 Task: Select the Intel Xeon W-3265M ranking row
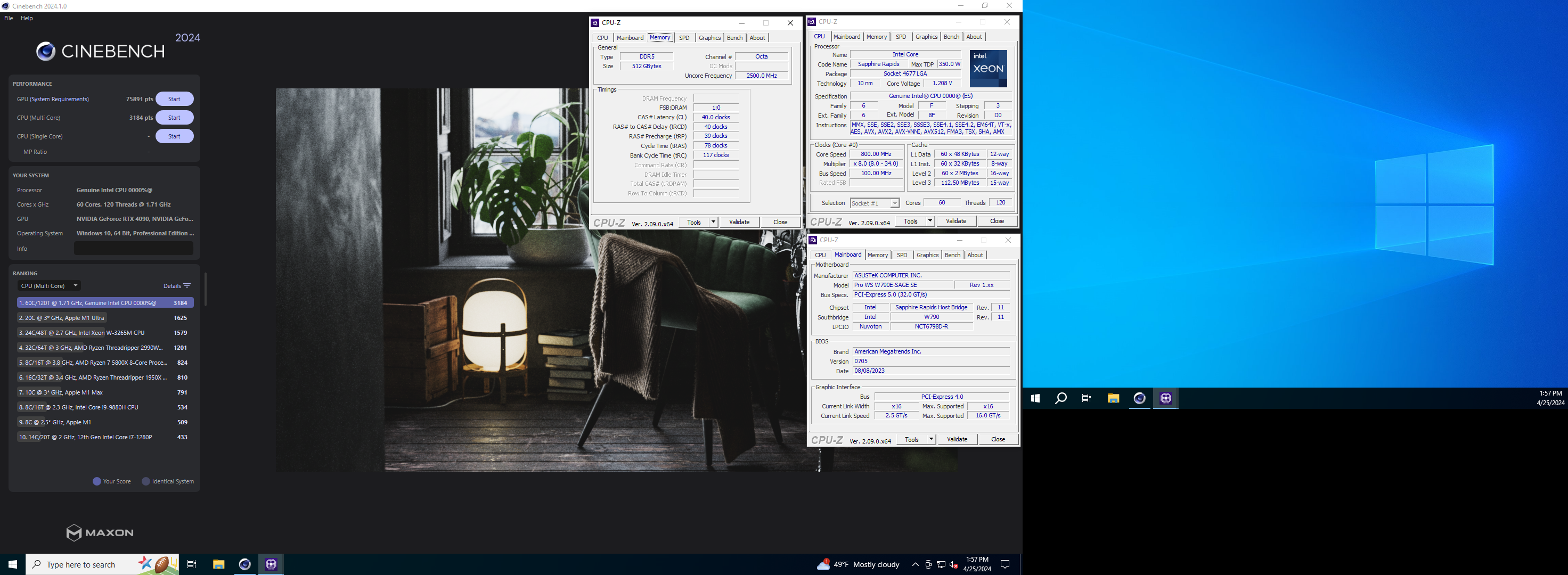coord(105,333)
